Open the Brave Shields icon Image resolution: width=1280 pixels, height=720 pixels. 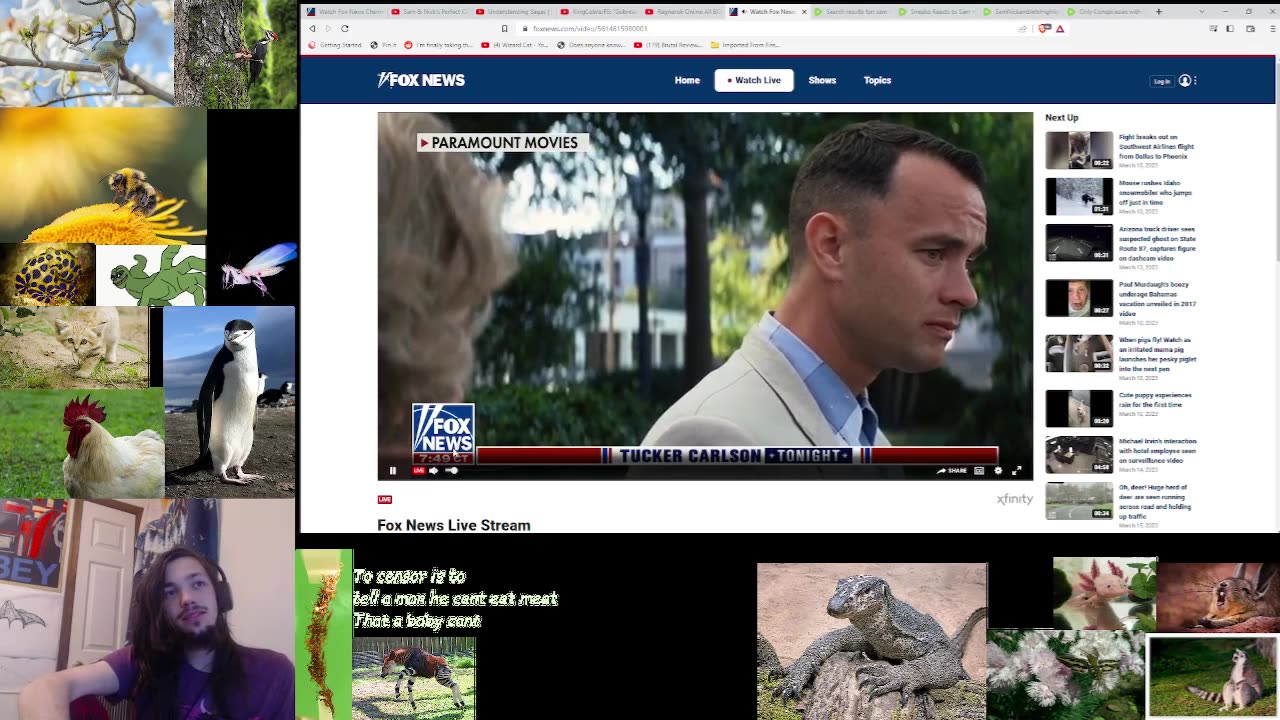pos(1045,28)
